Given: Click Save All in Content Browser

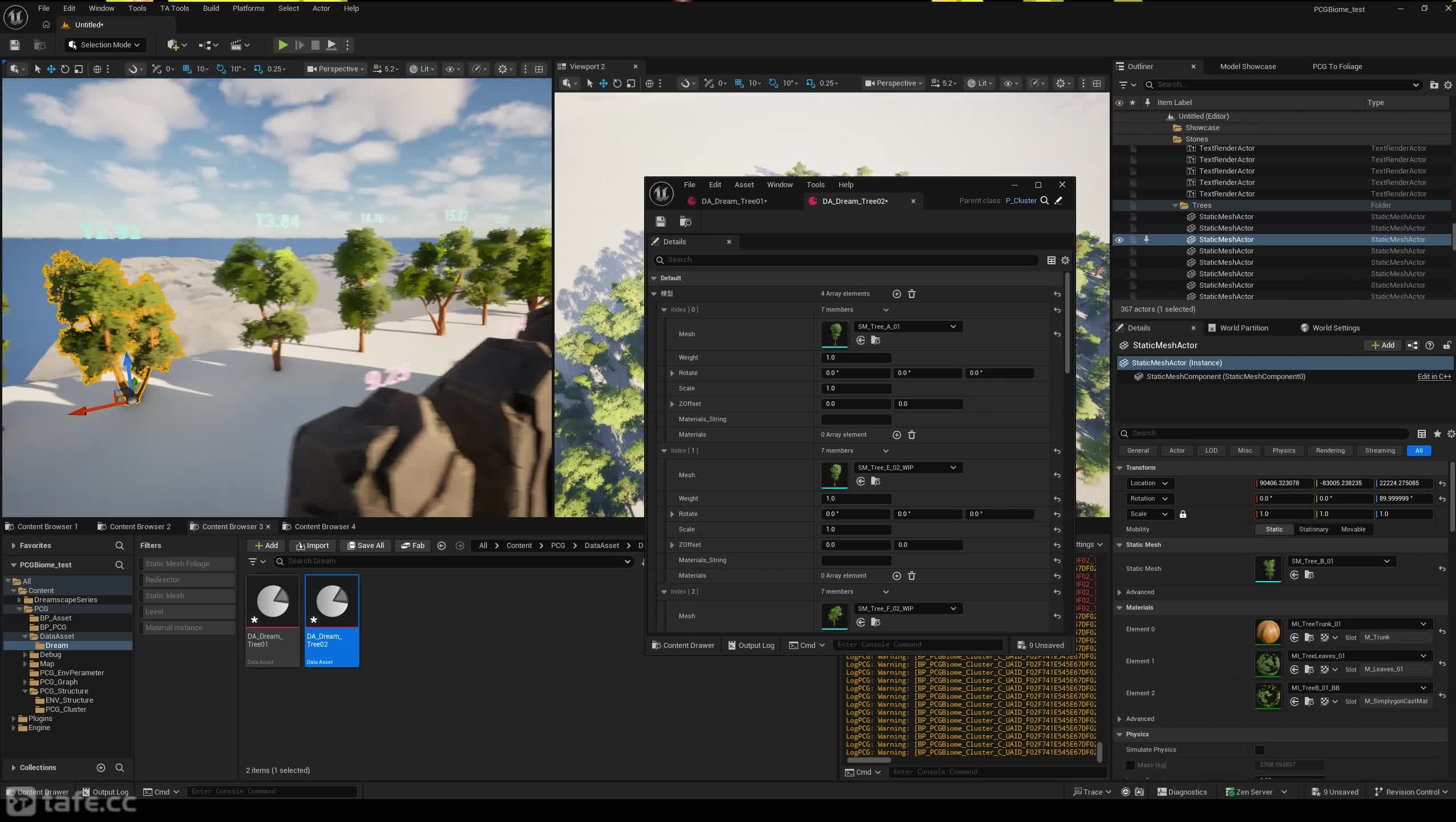Looking at the screenshot, I should click(x=365, y=546).
